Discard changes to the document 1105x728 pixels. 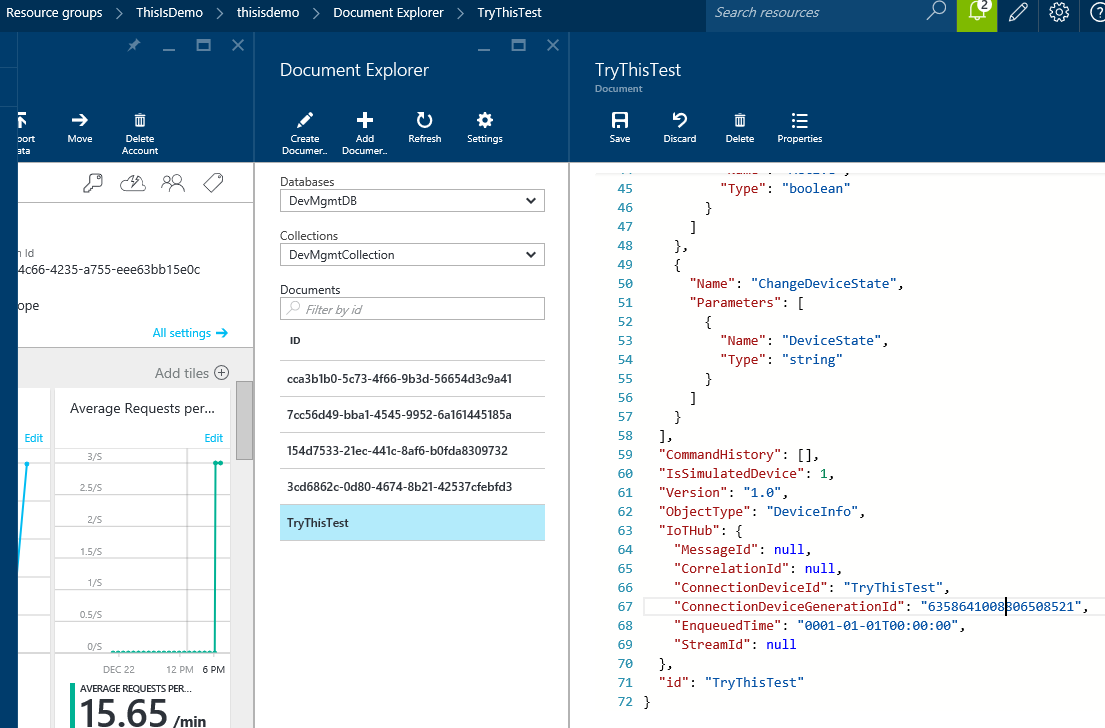[x=679, y=128]
